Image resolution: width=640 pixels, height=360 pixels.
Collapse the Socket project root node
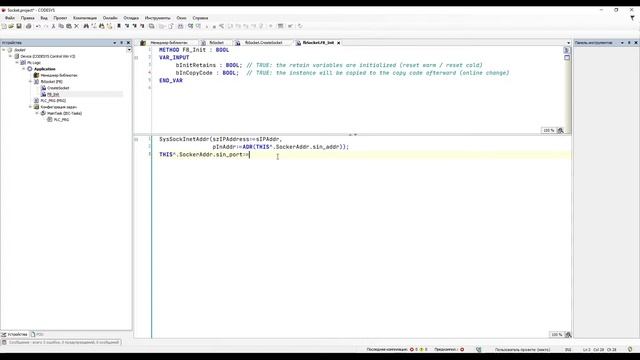(4, 50)
